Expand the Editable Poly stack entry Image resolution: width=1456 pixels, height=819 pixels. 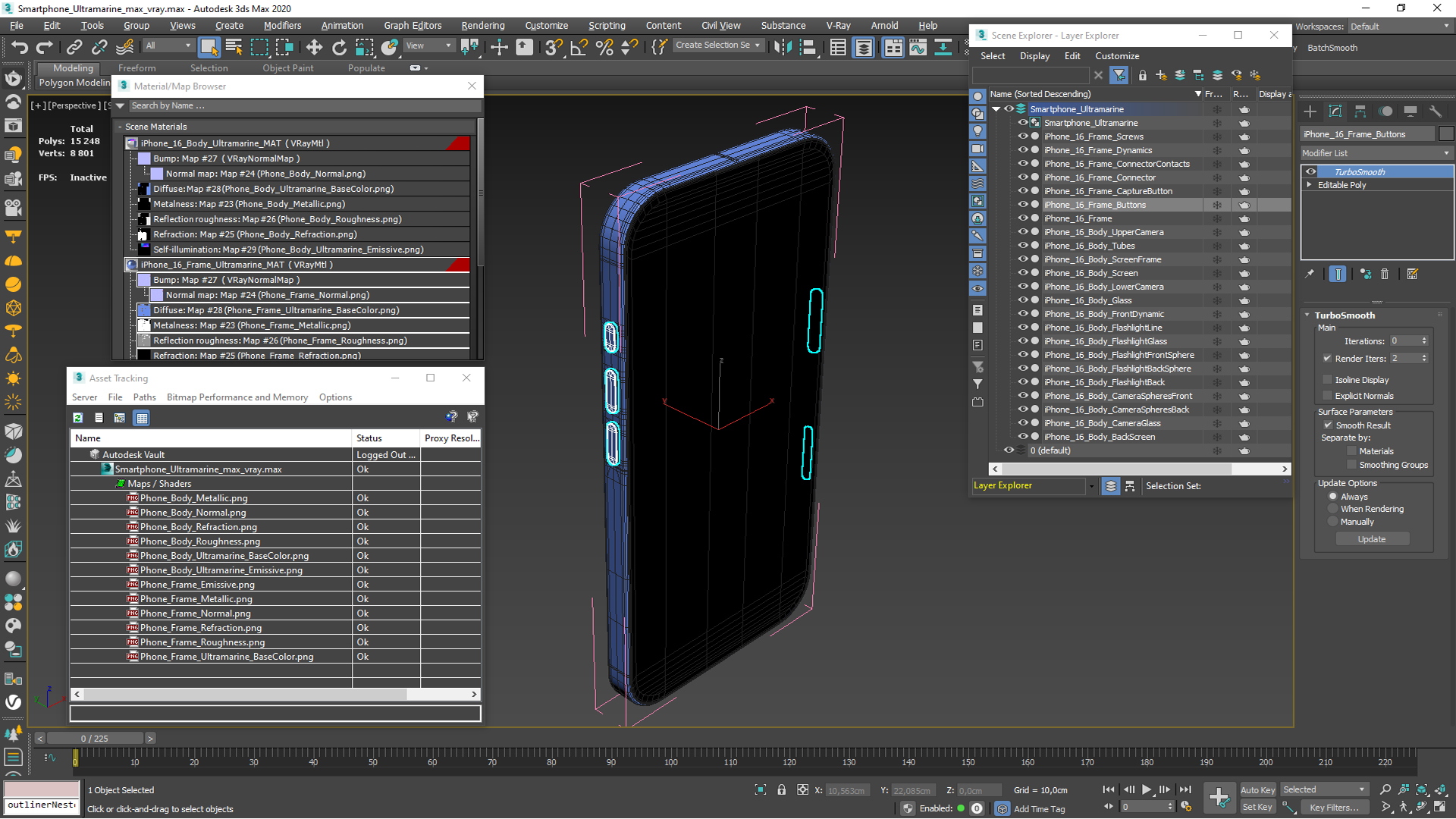pos(1310,185)
